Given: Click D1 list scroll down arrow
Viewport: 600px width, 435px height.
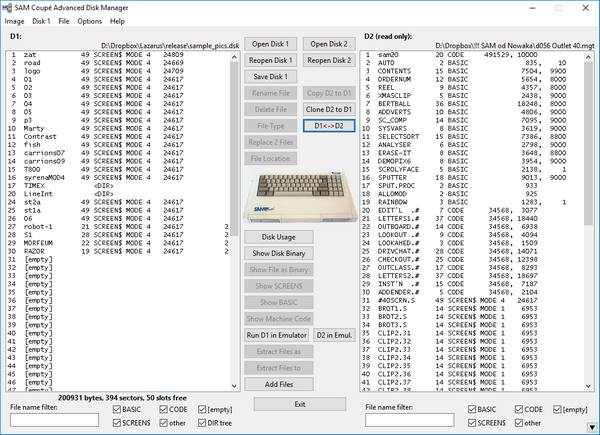Looking at the screenshot, I should pyautogui.click(x=235, y=386).
